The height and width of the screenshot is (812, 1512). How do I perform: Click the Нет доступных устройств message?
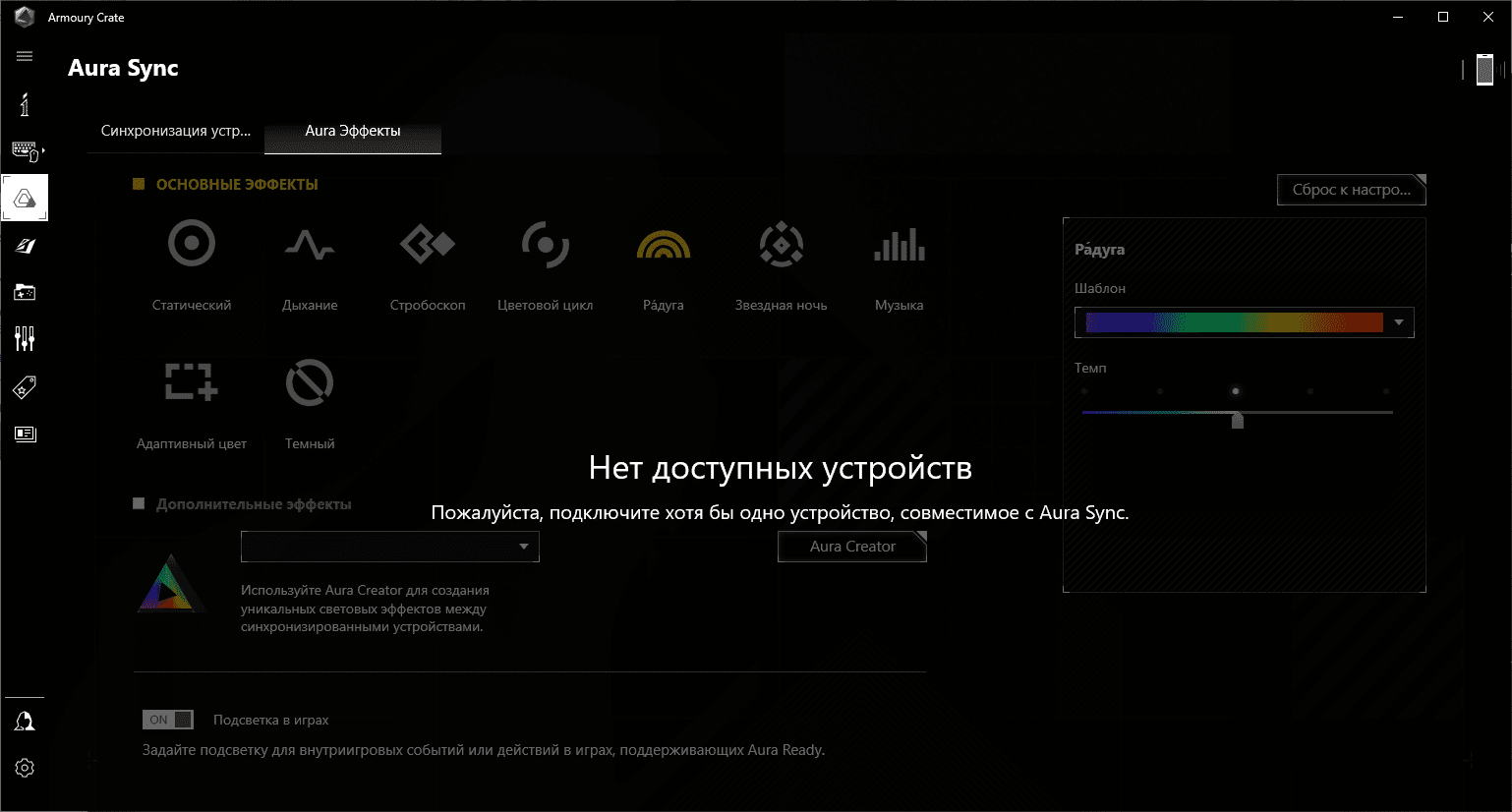(781, 468)
